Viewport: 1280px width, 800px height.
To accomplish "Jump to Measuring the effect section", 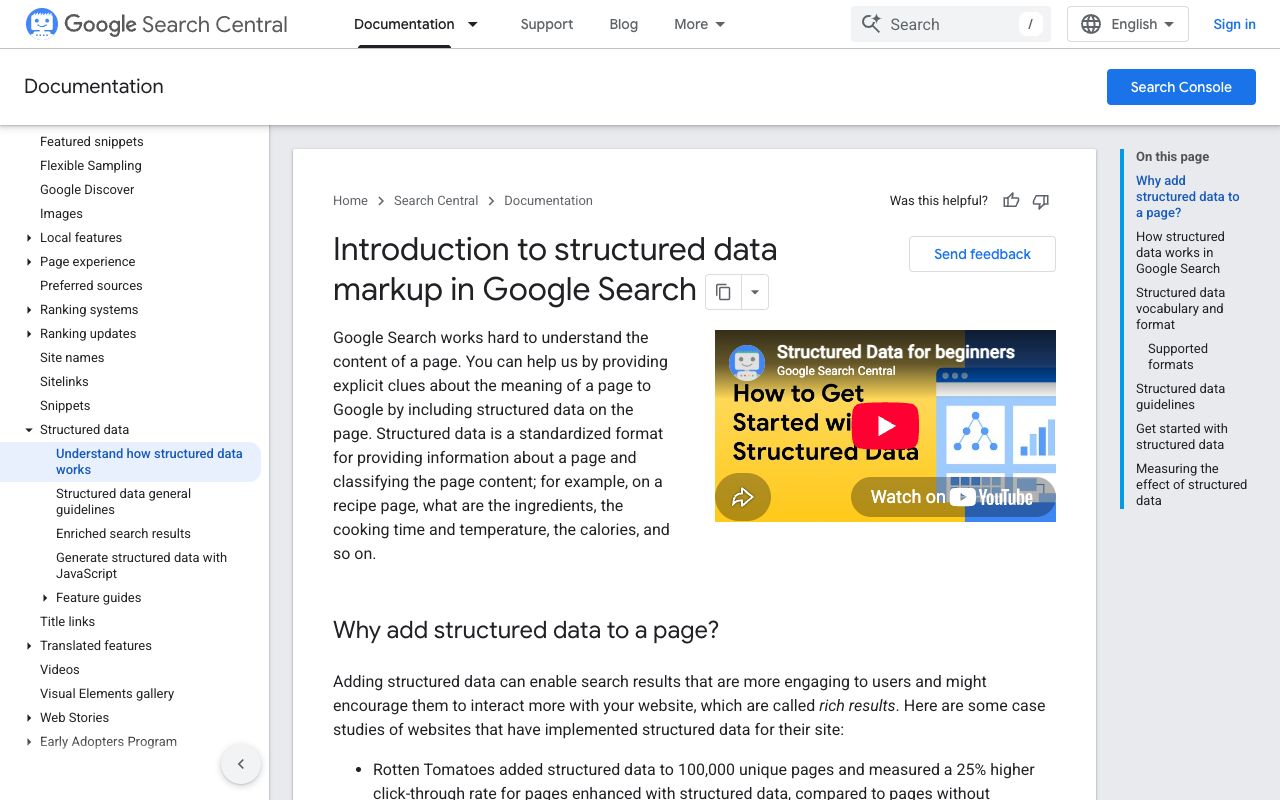I will pyautogui.click(x=1191, y=485).
